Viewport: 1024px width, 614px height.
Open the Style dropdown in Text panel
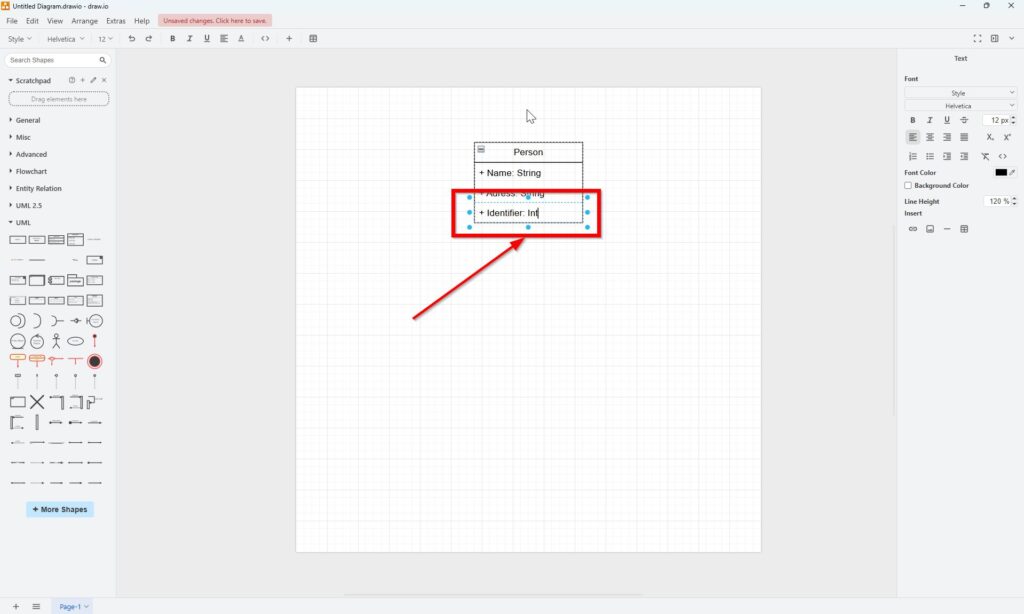(x=960, y=93)
